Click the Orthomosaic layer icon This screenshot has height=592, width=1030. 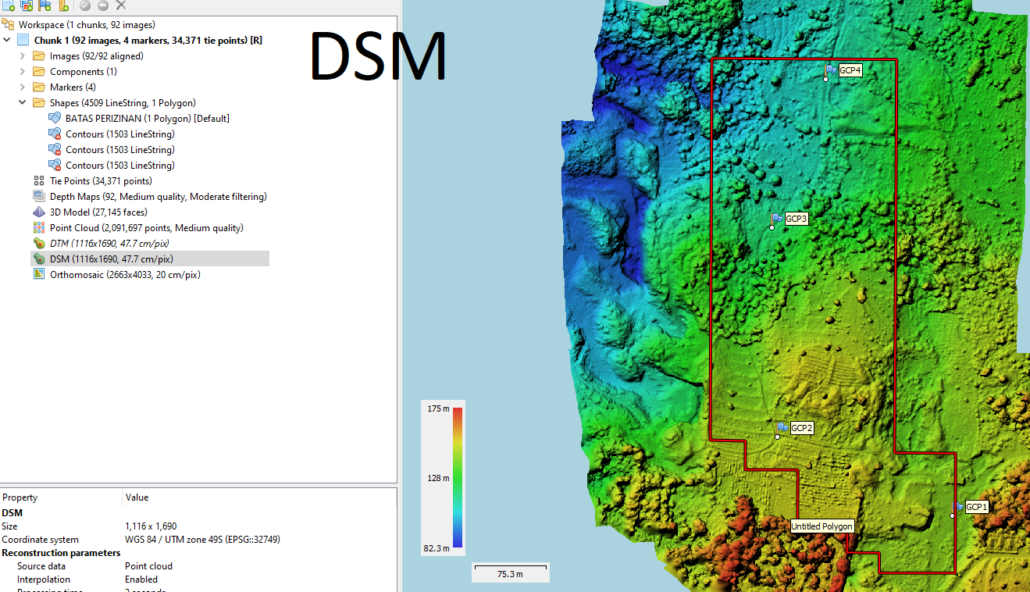39,274
